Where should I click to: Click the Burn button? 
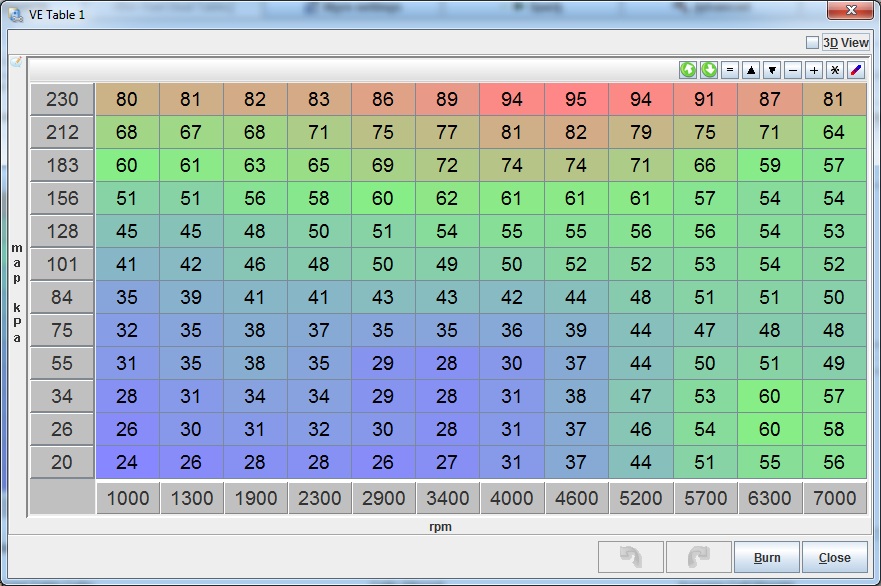point(767,557)
